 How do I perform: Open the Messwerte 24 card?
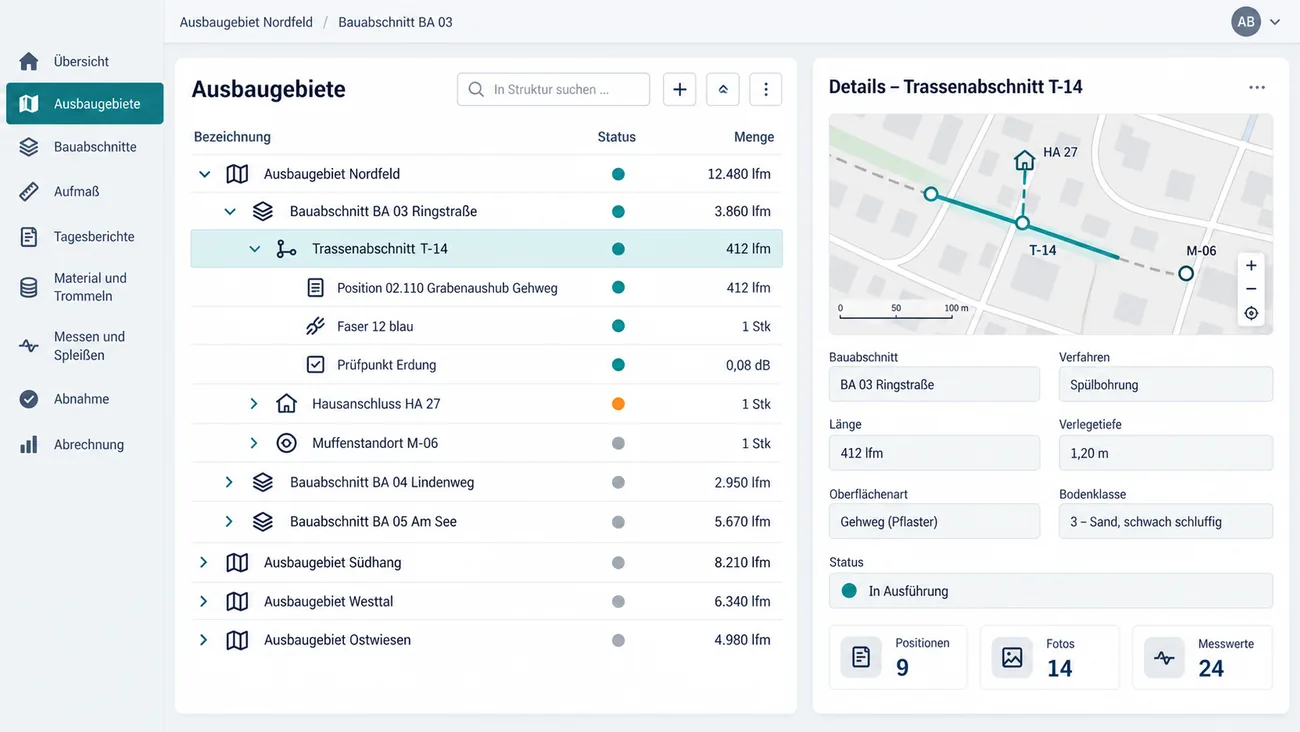[x=1202, y=657]
